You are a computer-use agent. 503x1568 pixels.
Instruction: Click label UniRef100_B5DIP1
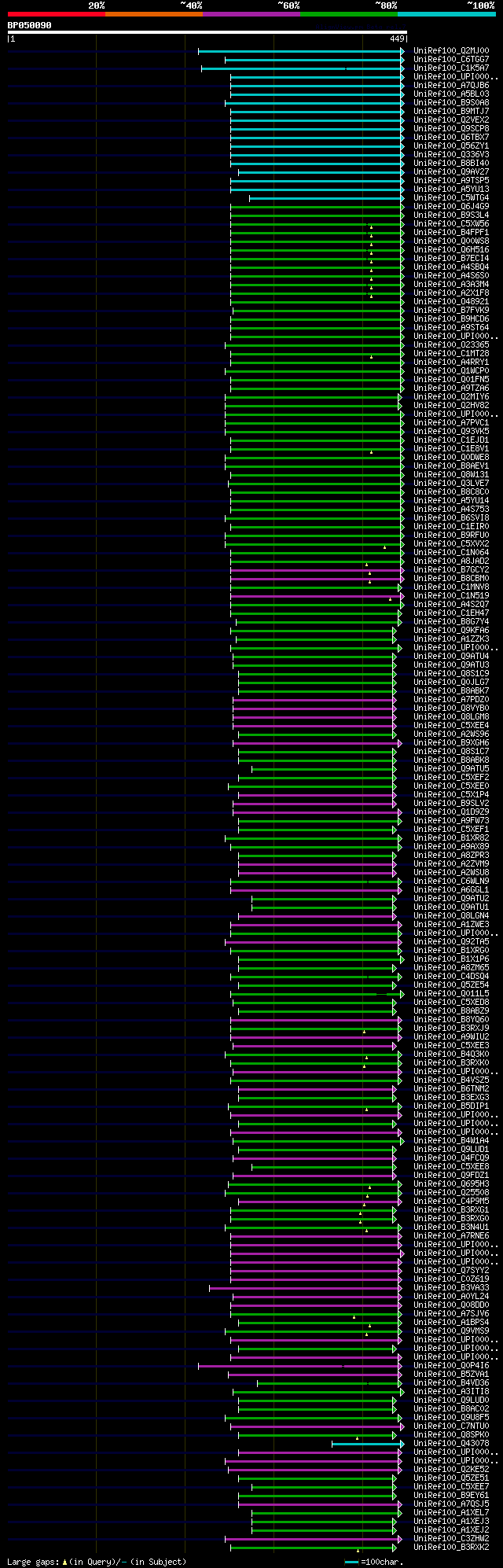[x=451, y=1106]
